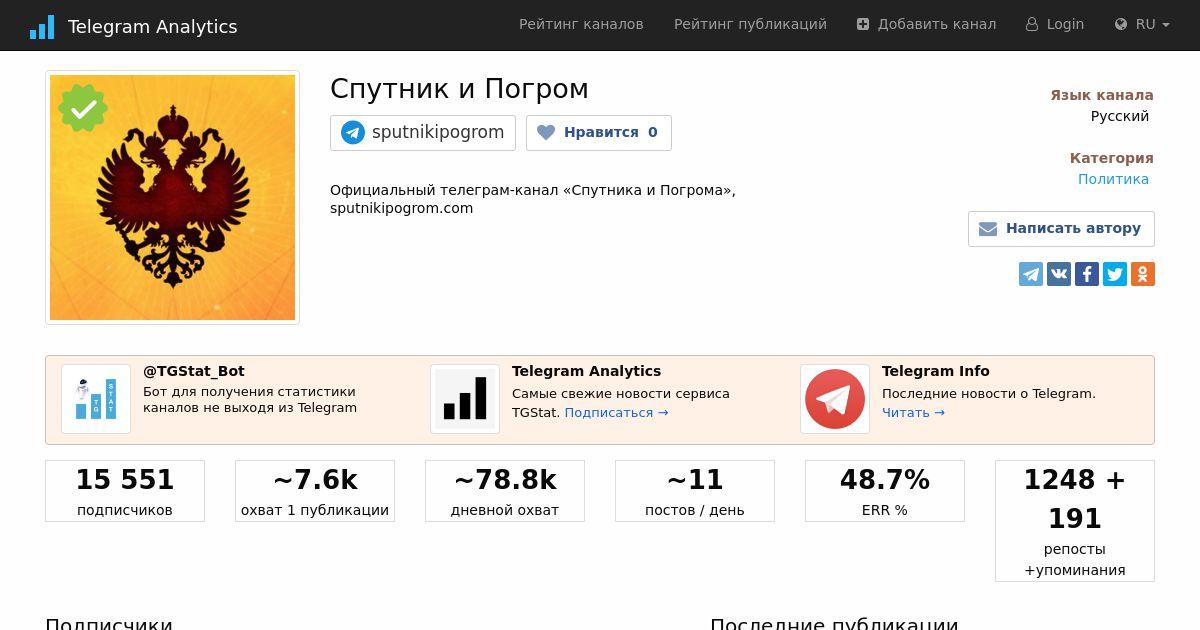Screen dimensions: 1200x630
Task: Open the @TGStat_Bot thumbnail icon
Action: [x=96, y=399]
